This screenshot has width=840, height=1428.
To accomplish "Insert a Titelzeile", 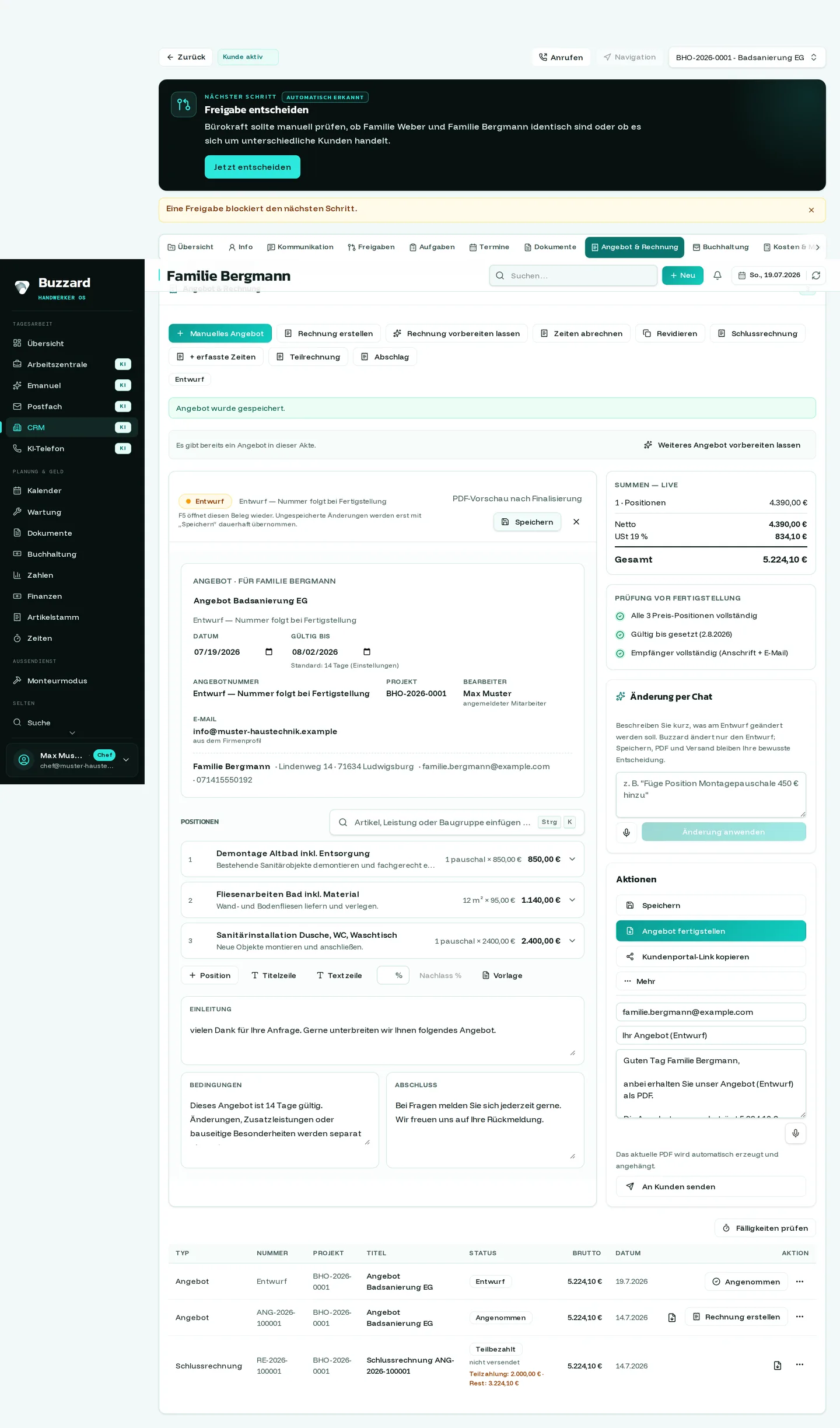I will (x=273, y=975).
